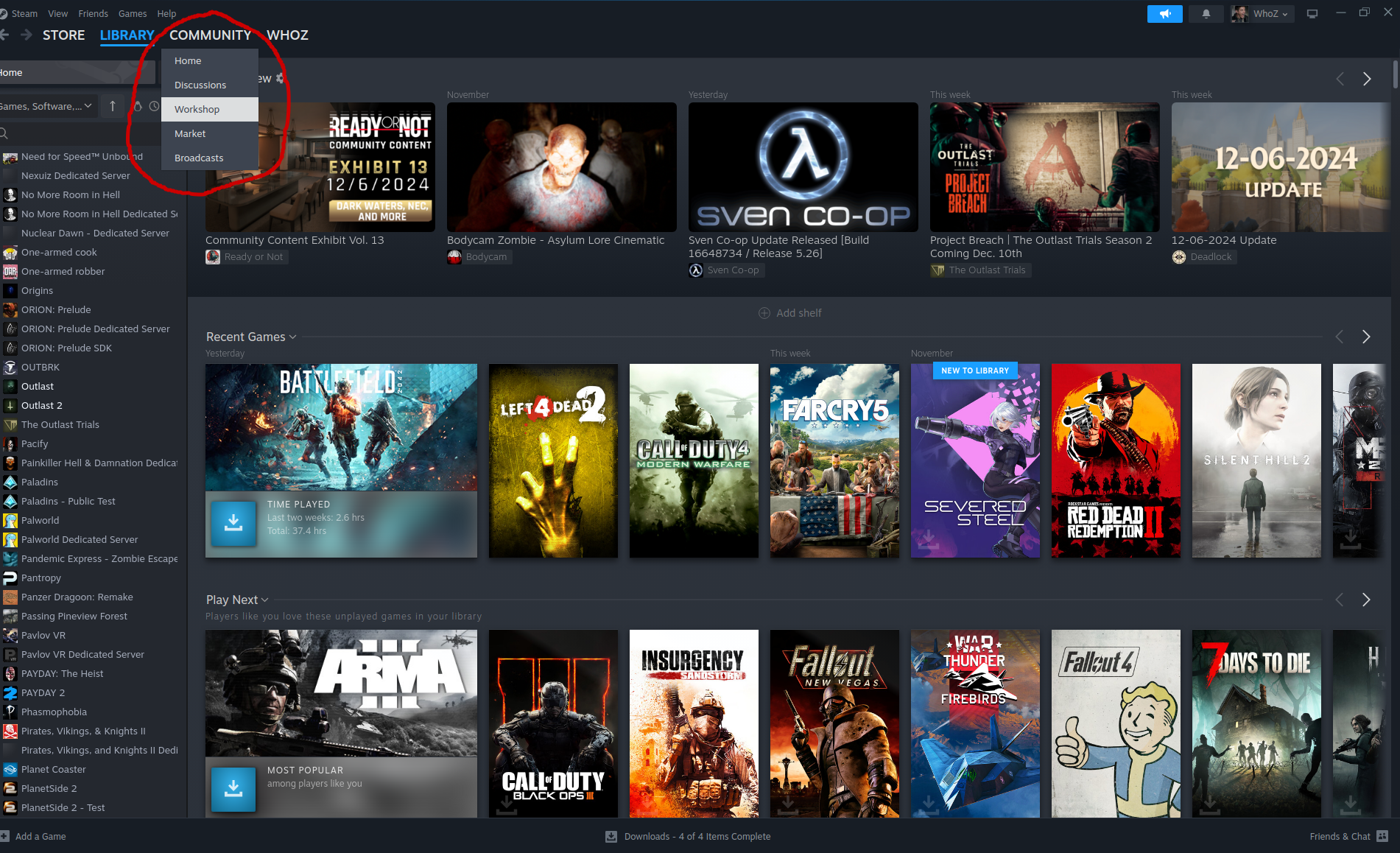1400x853 pixels.
Task: Expand the Games, Software filter dropdown
Action: [47, 106]
